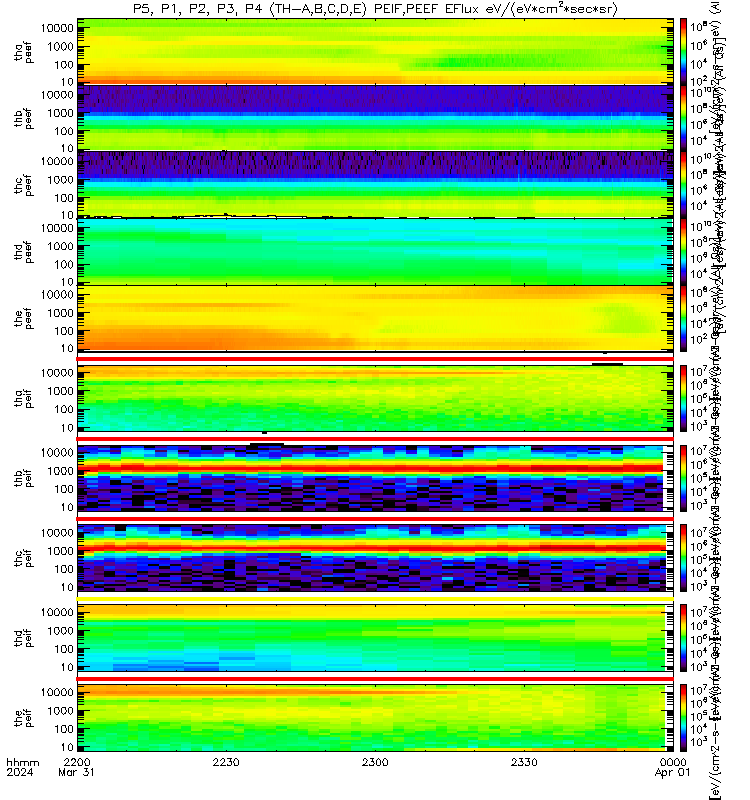Click inside the 'the peef' spectrogram panel
750x800 pixels.
pyautogui.click(x=375, y=318)
